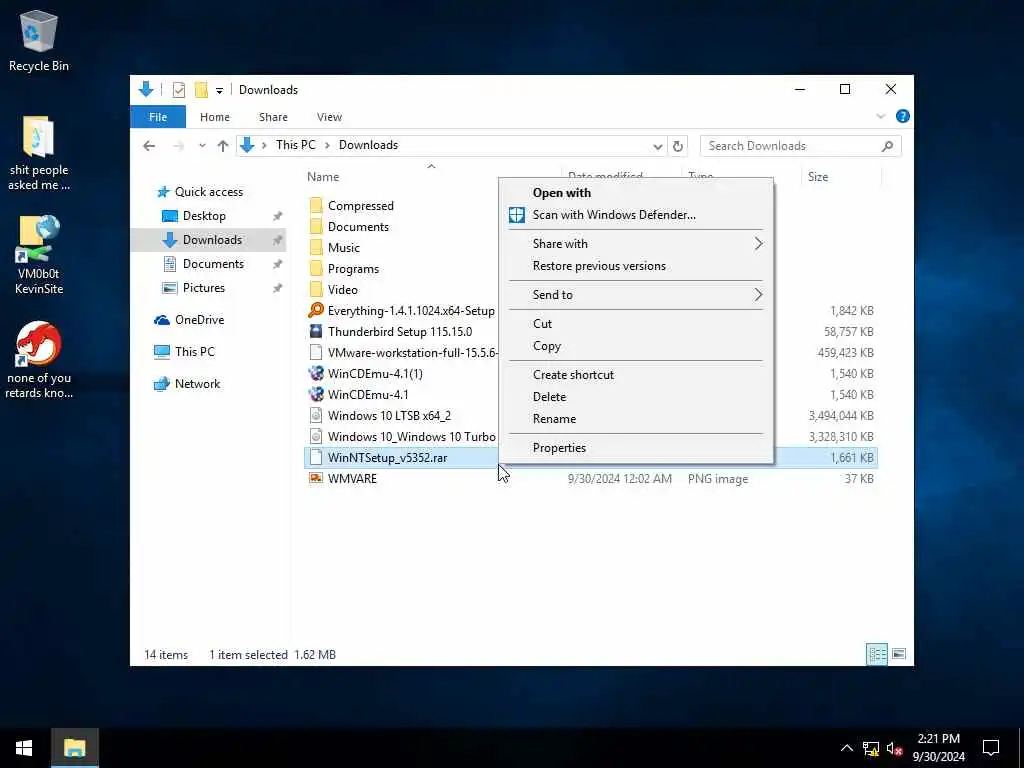Click This PC in the address bar
The image size is (1024, 768).
pos(295,145)
